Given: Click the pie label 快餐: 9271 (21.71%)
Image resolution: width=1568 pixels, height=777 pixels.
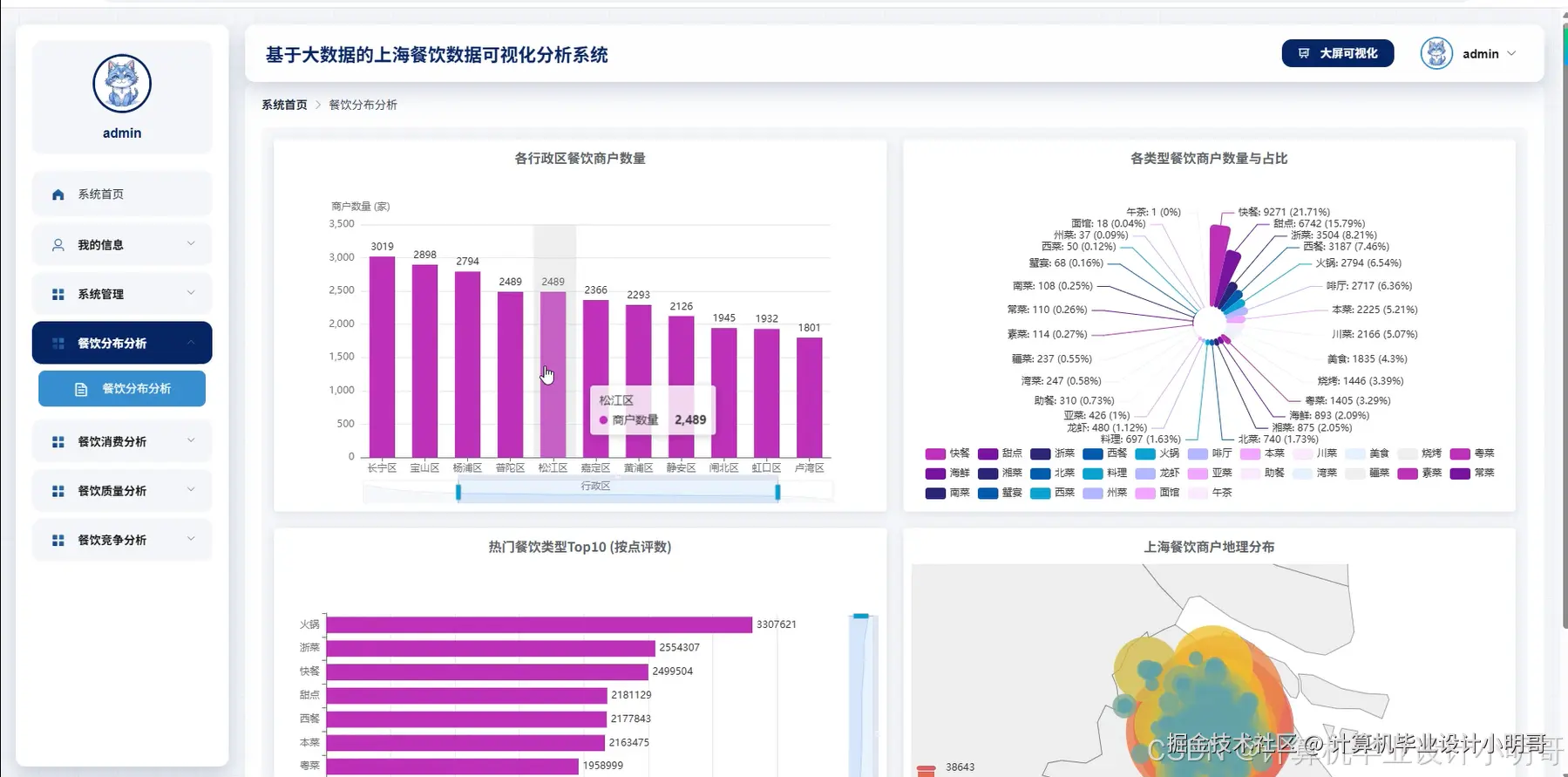Looking at the screenshot, I should coord(1284,212).
